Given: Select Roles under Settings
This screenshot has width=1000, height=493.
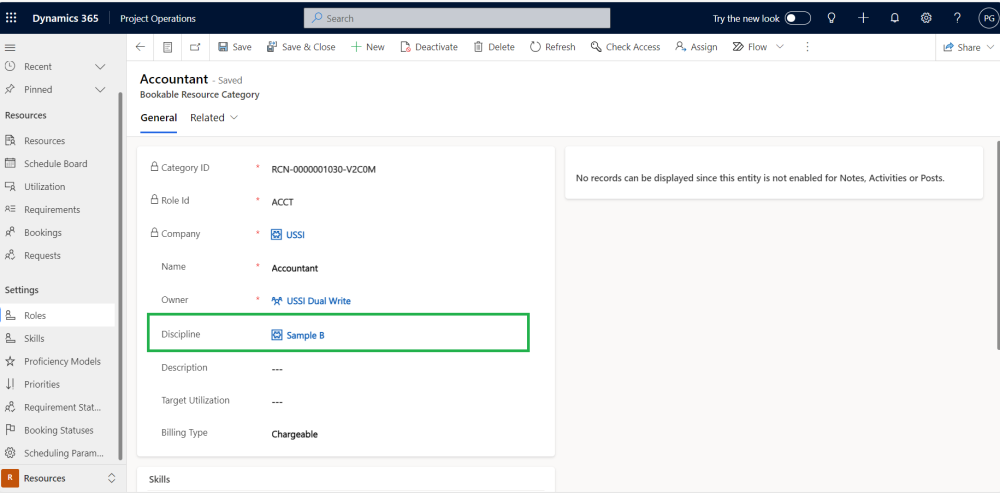Looking at the screenshot, I should (x=57, y=315).
